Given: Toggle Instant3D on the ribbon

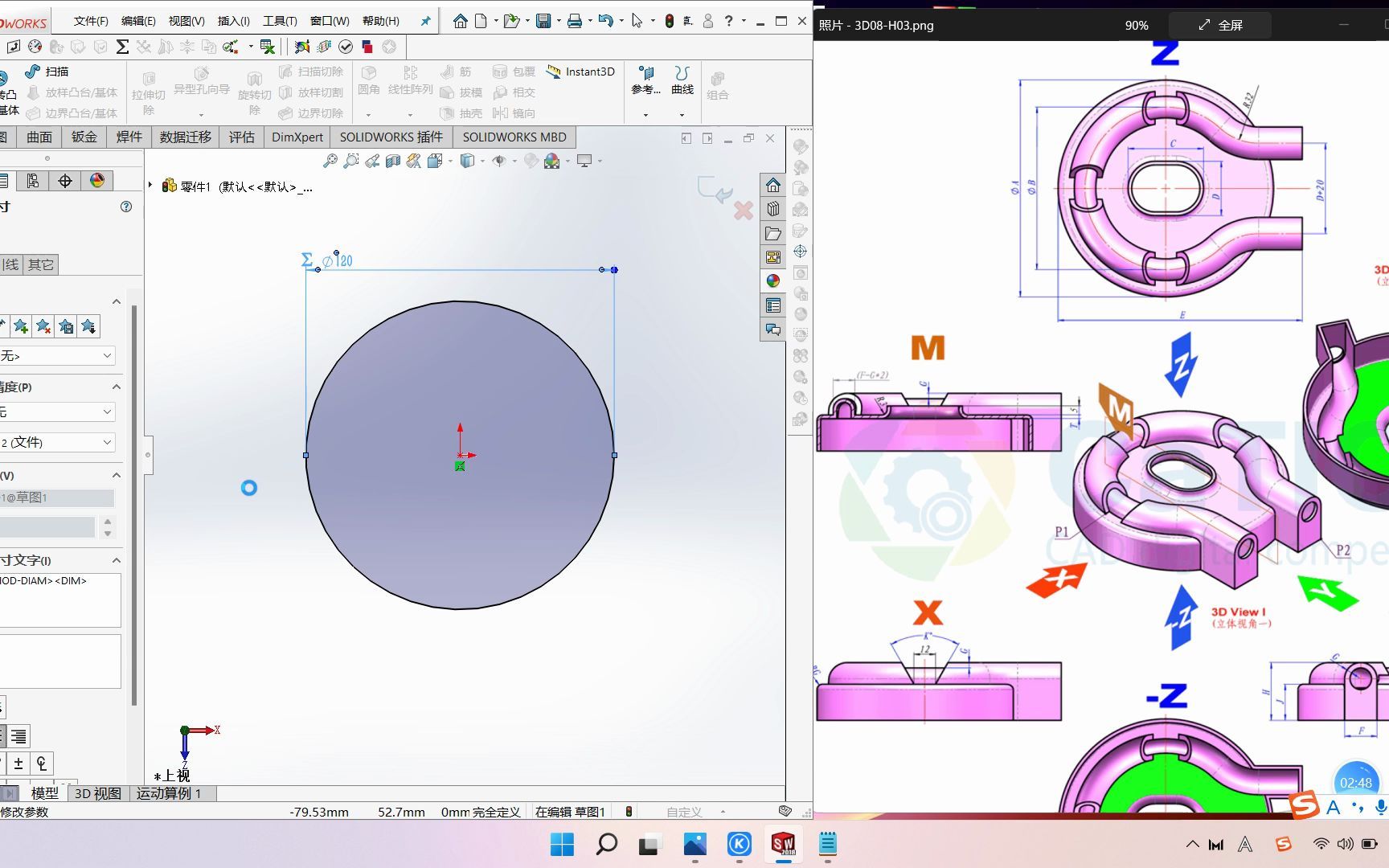Looking at the screenshot, I should coord(581,72).
